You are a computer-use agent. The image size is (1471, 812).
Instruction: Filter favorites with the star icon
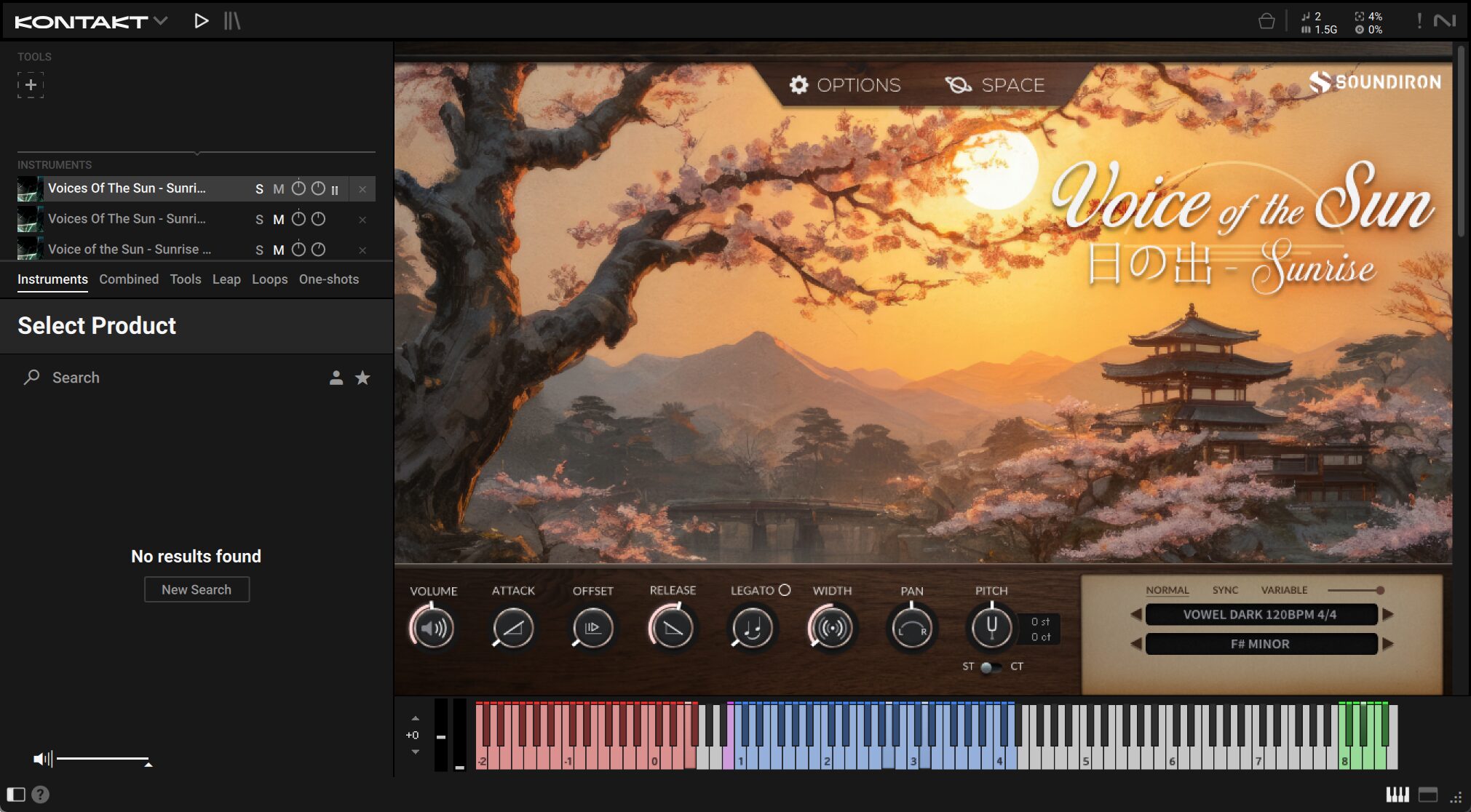362,378
